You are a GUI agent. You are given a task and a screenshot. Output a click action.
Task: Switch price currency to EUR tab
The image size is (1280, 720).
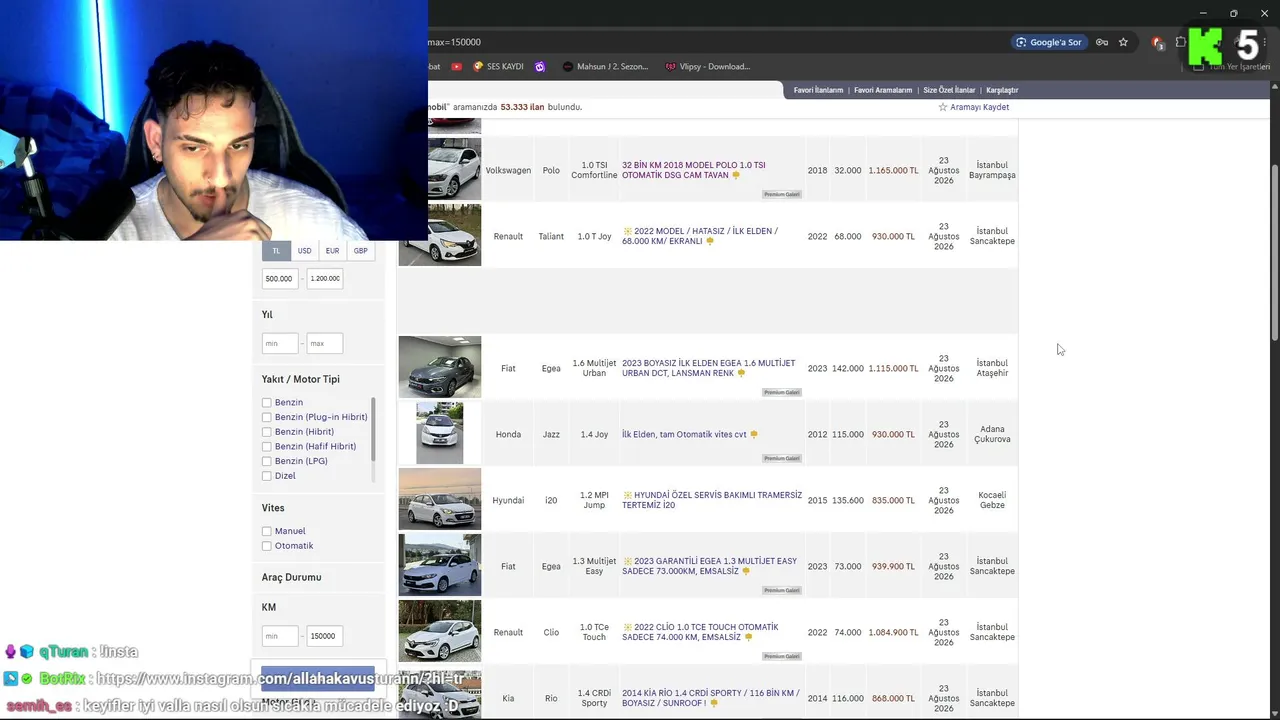(332, 251)
